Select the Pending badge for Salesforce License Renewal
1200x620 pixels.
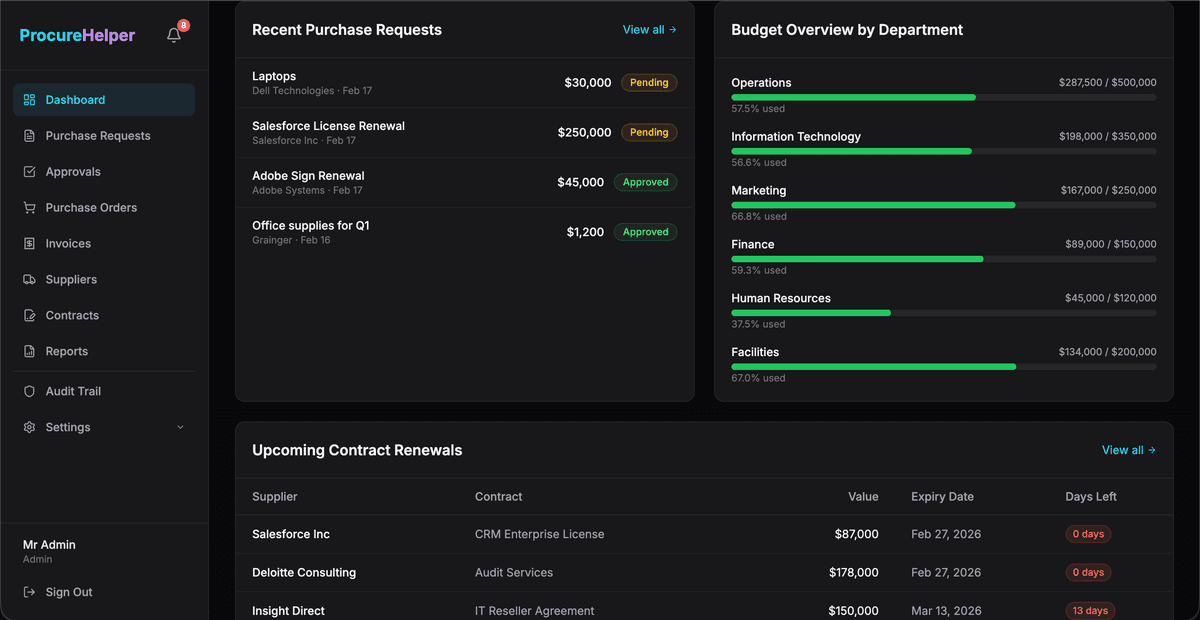coord(648,132)
